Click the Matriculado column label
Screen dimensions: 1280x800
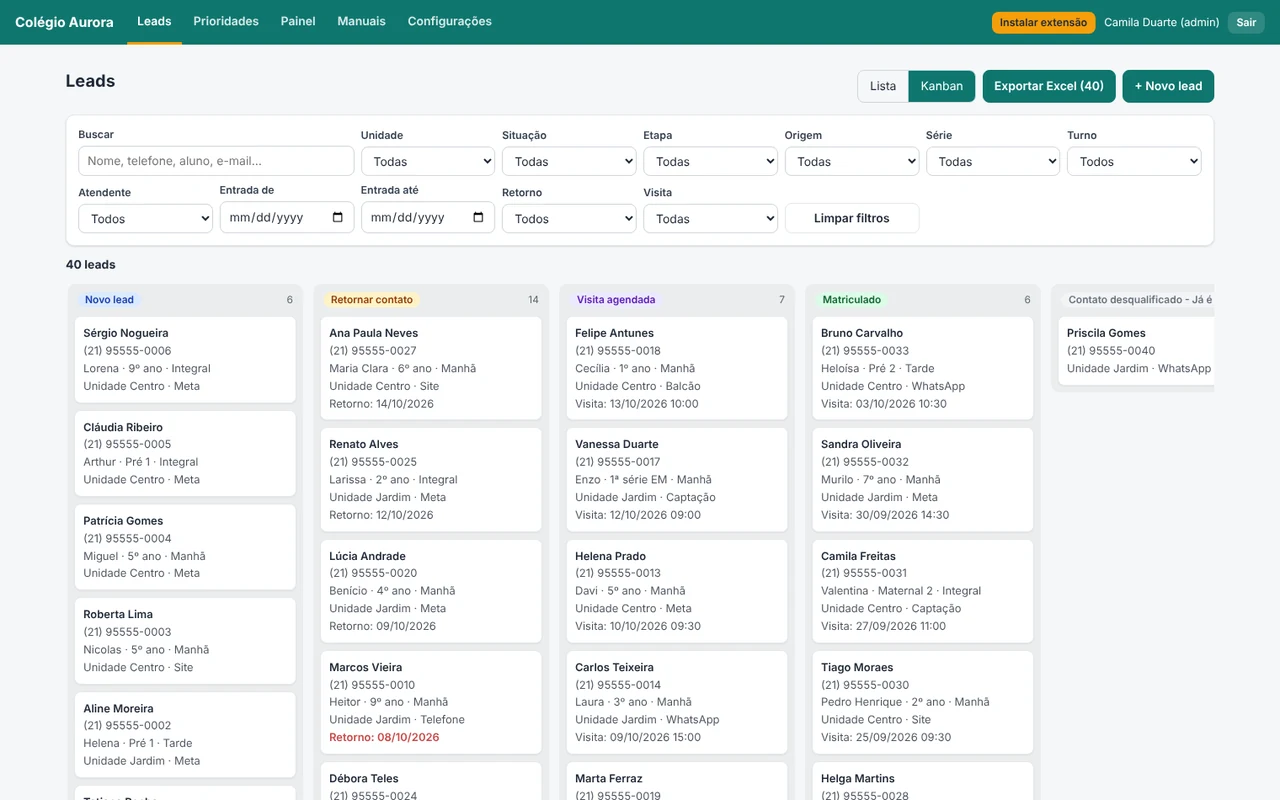pos(852,300)
